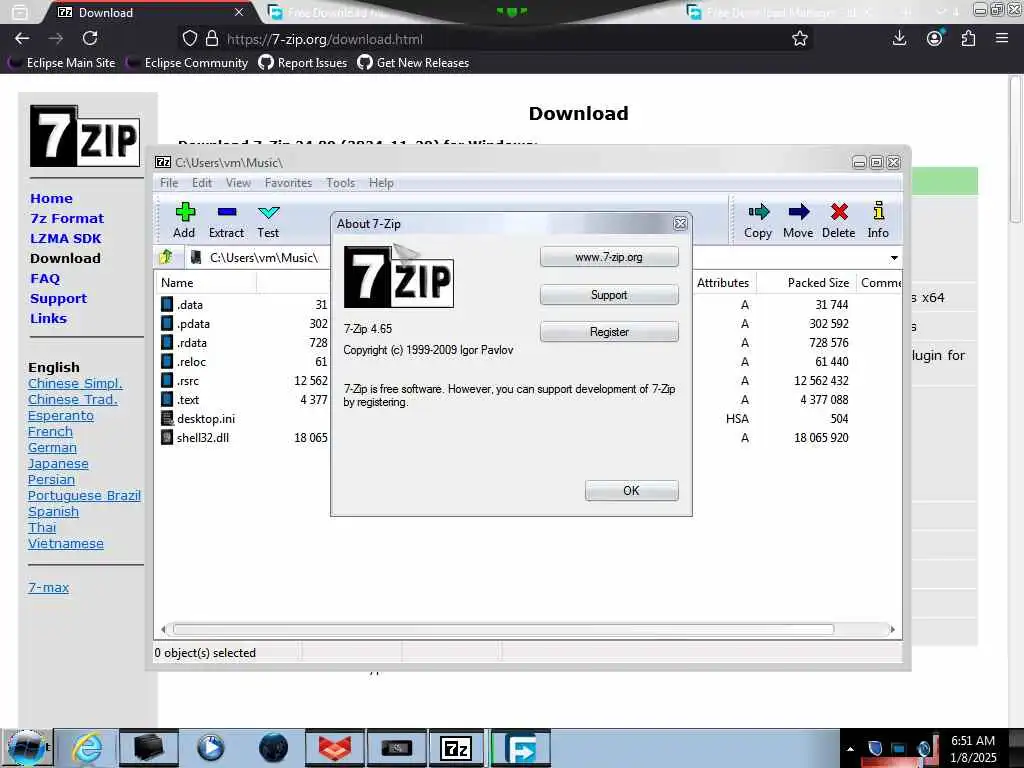Image resolution: width=1024 pixels, height=768 pixels.
Task: Click the browser URL field
Action: [x=496, y=39]
